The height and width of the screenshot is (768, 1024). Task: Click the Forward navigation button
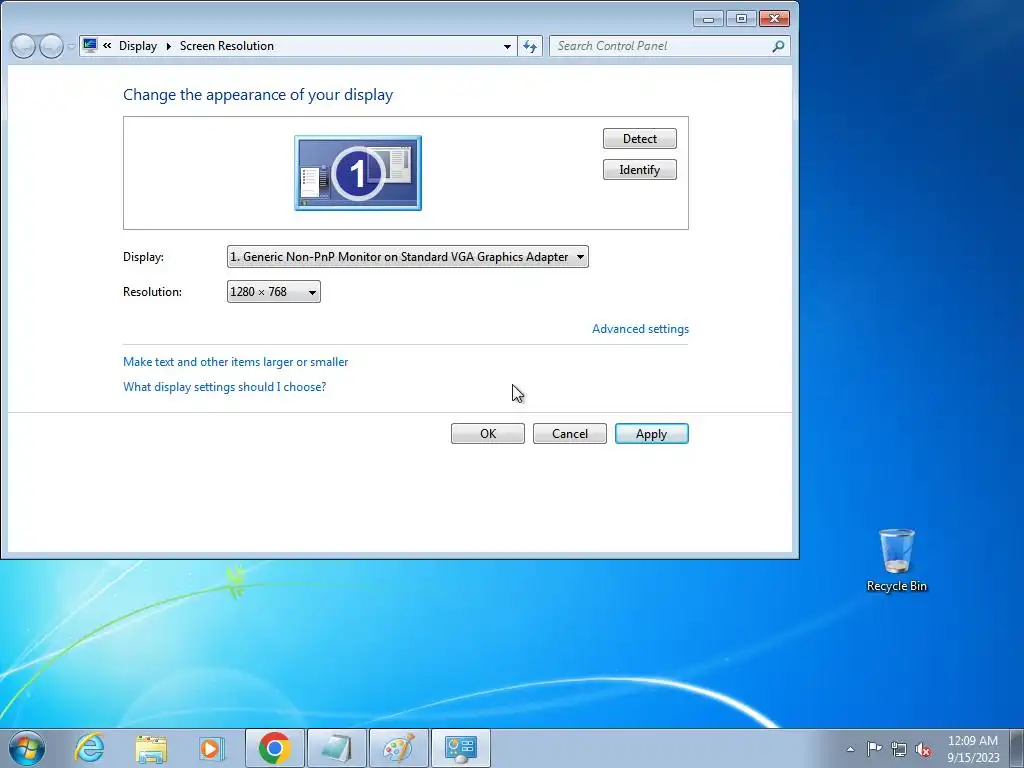point(51,46)
